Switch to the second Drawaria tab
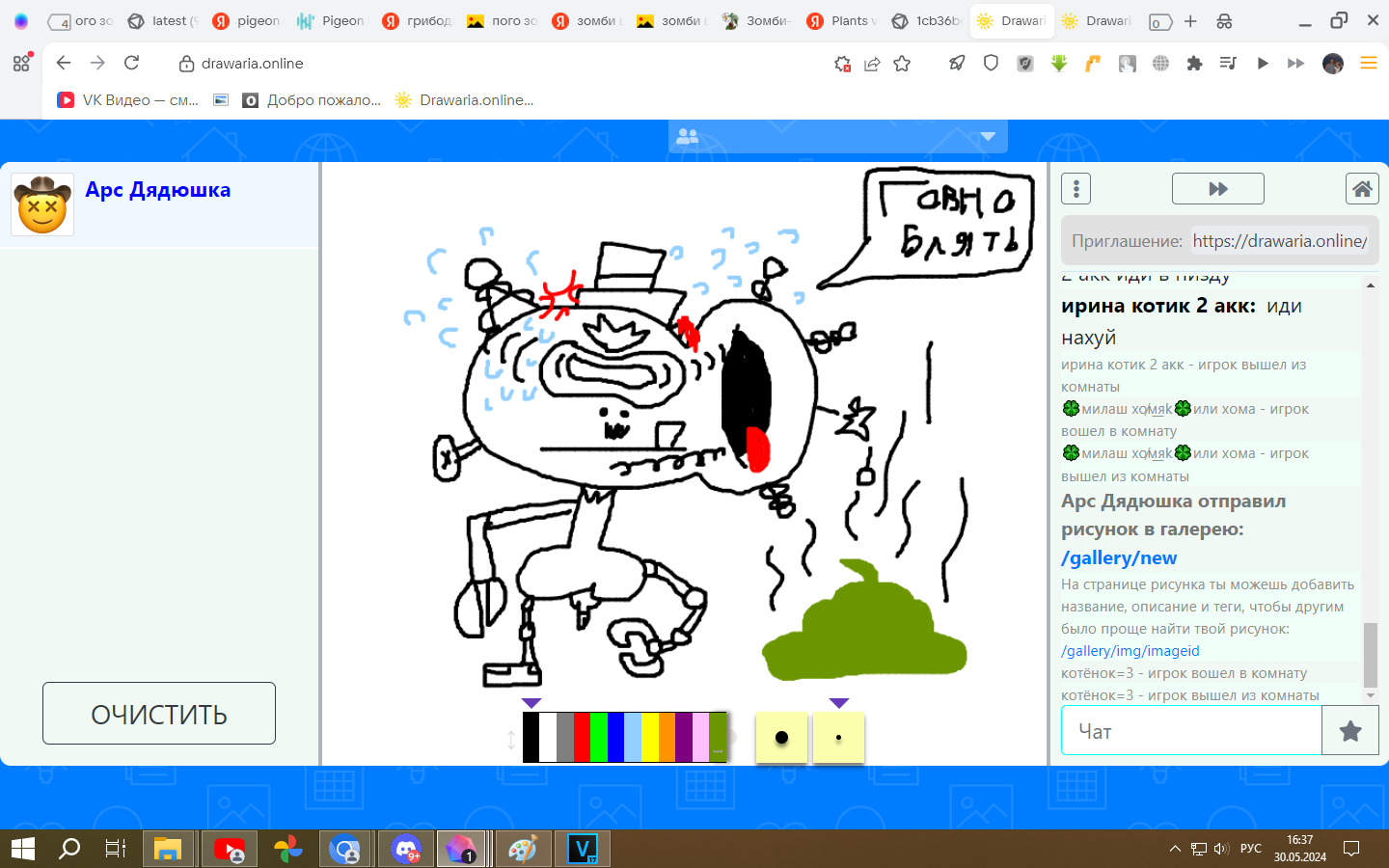The image size is (1389, 868). (x=1096, y=21)
